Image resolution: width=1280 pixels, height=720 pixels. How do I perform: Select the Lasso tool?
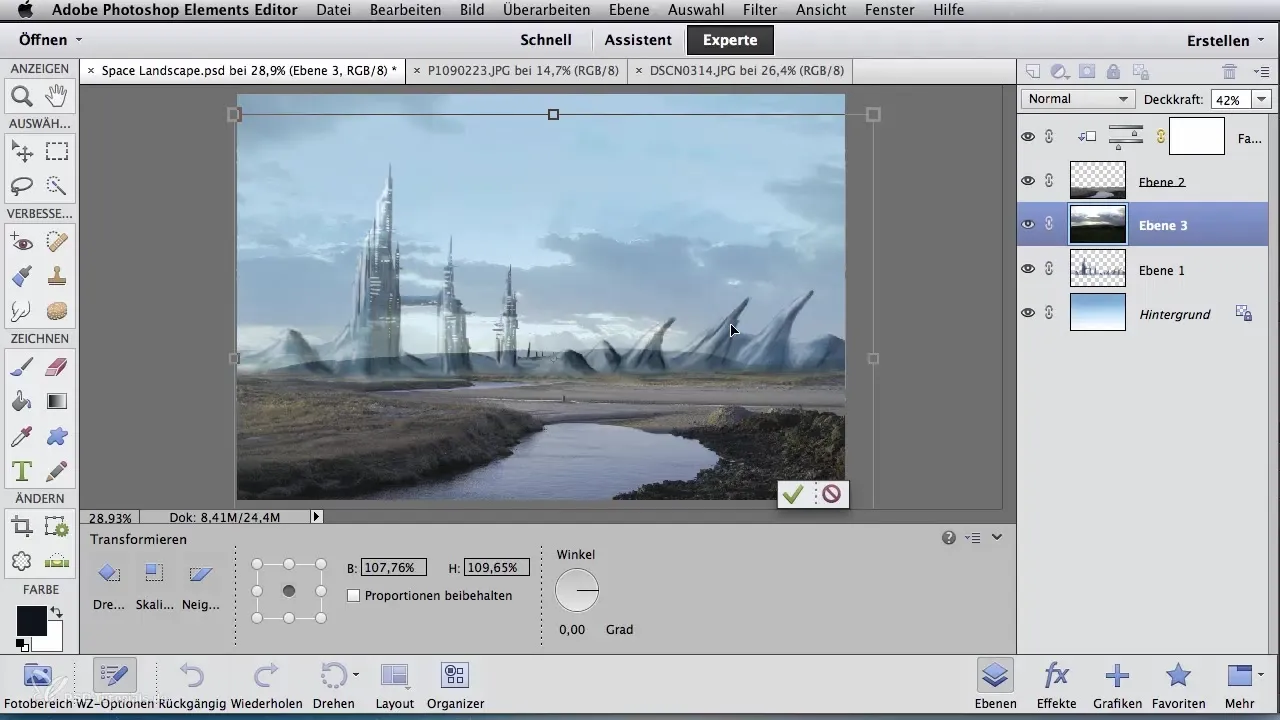(22, 186)
